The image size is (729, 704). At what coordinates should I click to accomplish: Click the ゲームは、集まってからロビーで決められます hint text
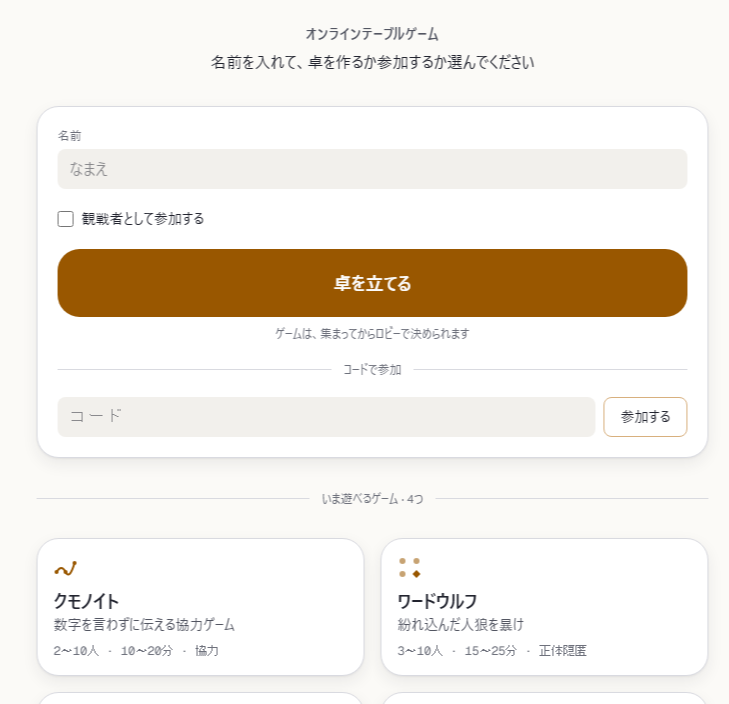[x=372, y=333]
